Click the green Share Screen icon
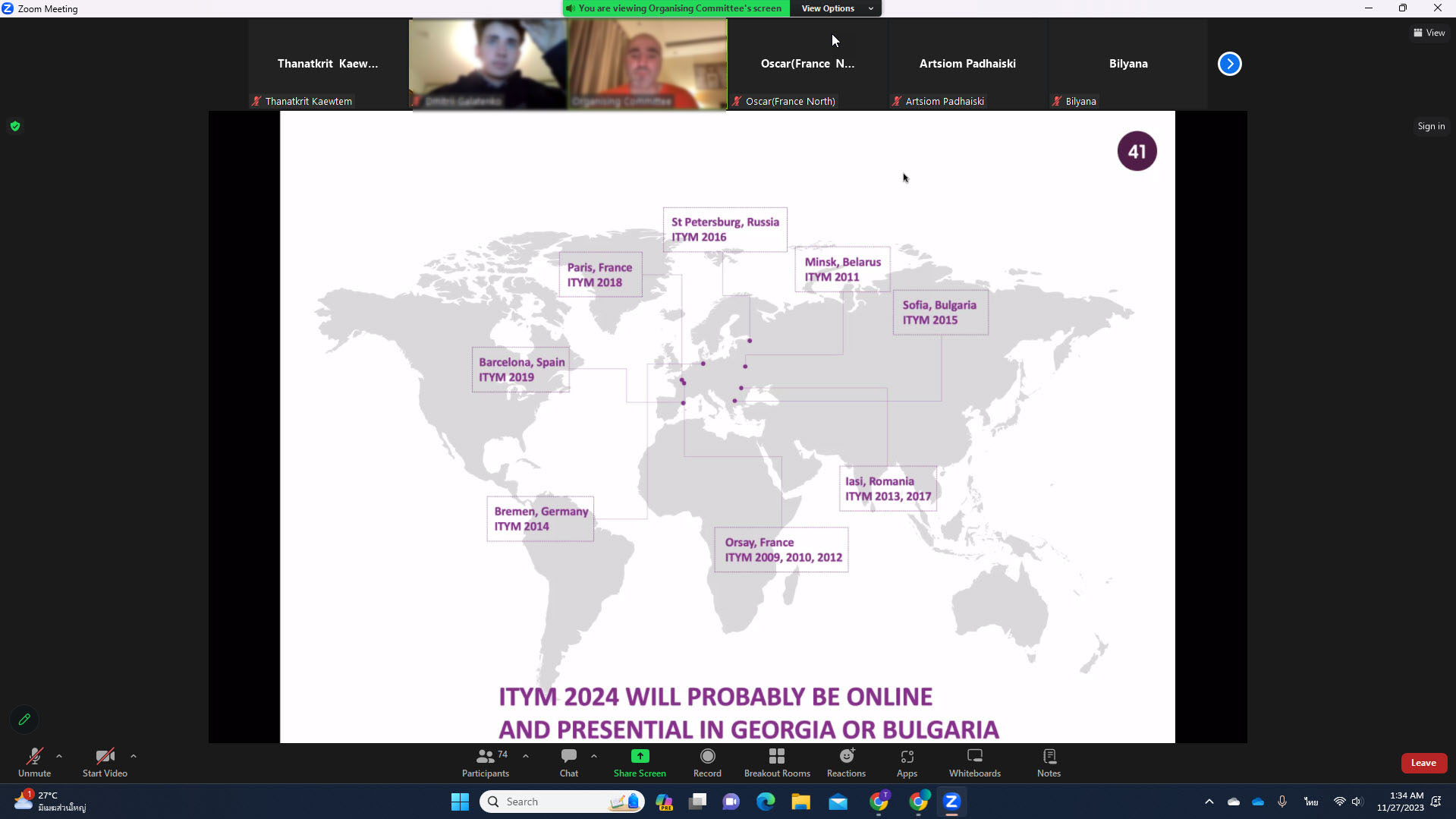Image resolution: width=1456 pixels, height=819 pixels. point(640,756)
